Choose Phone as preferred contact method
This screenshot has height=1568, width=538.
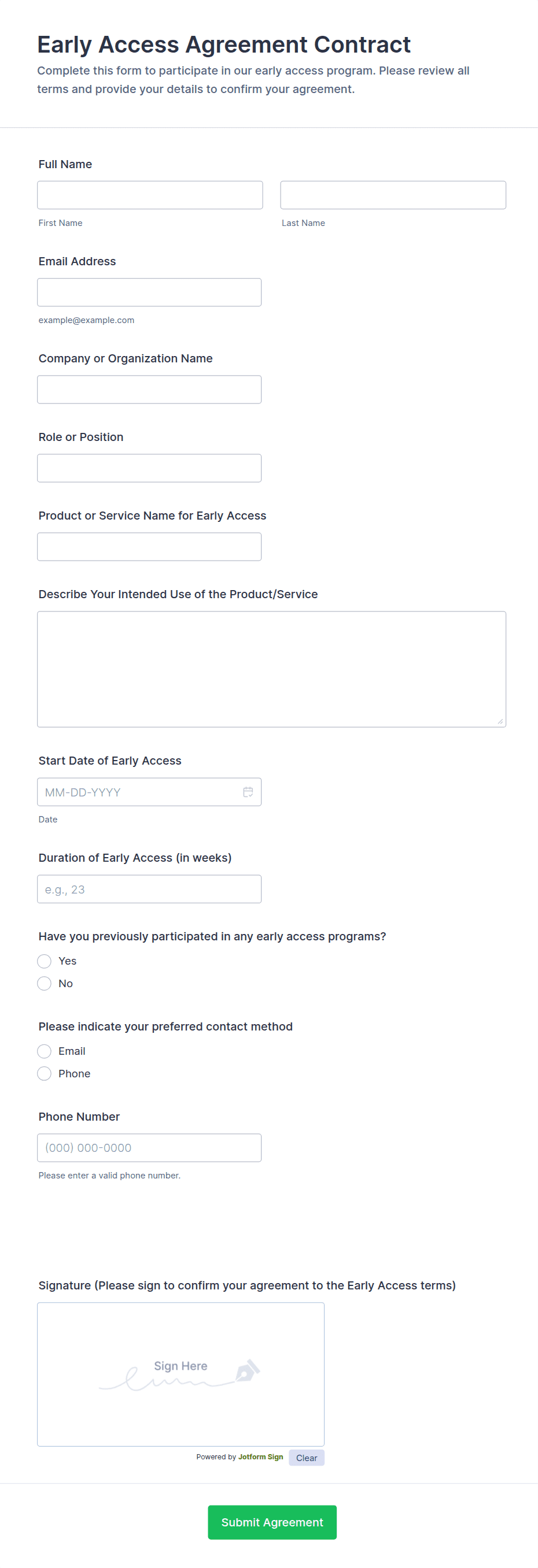[x=45, y=1074]
